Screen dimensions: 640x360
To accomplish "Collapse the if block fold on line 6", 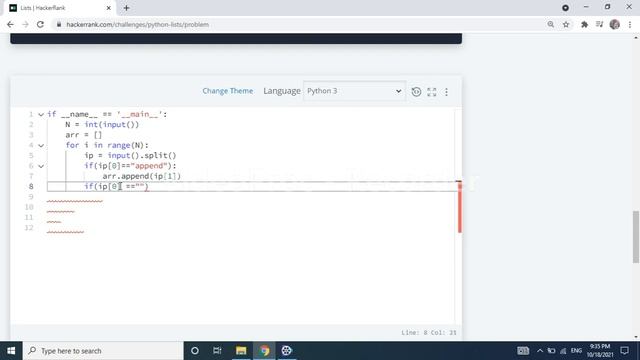I will (41, 166).
